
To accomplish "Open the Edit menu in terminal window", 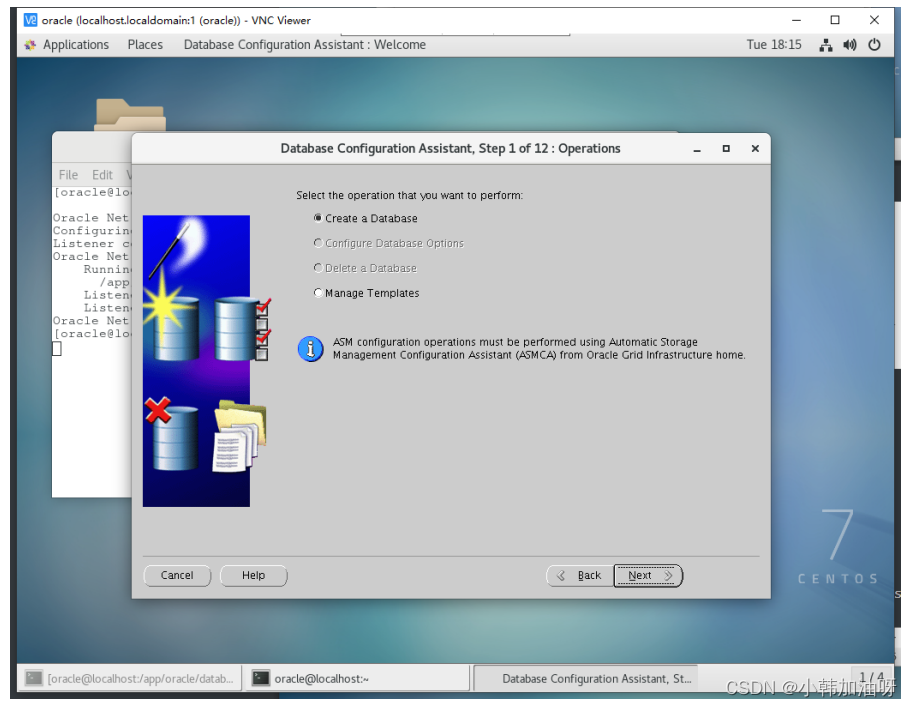I will pos(102,175).
